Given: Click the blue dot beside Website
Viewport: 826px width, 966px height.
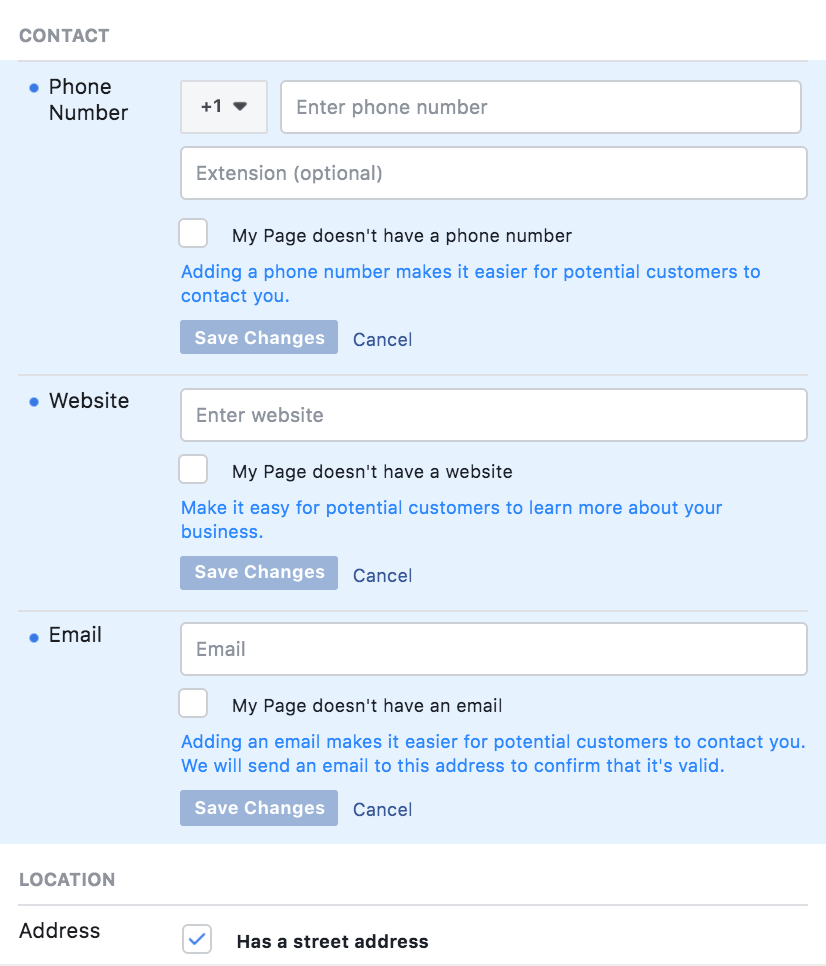Looking at the screenshot, I should pyautogui.click(x=34, y=402).
